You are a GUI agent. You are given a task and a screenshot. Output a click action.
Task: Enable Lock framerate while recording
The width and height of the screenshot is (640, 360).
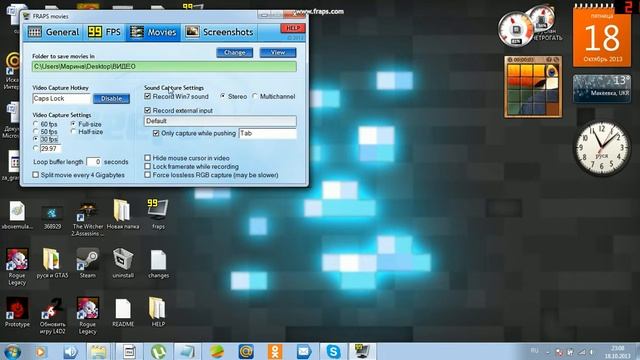tap(148, 166)
